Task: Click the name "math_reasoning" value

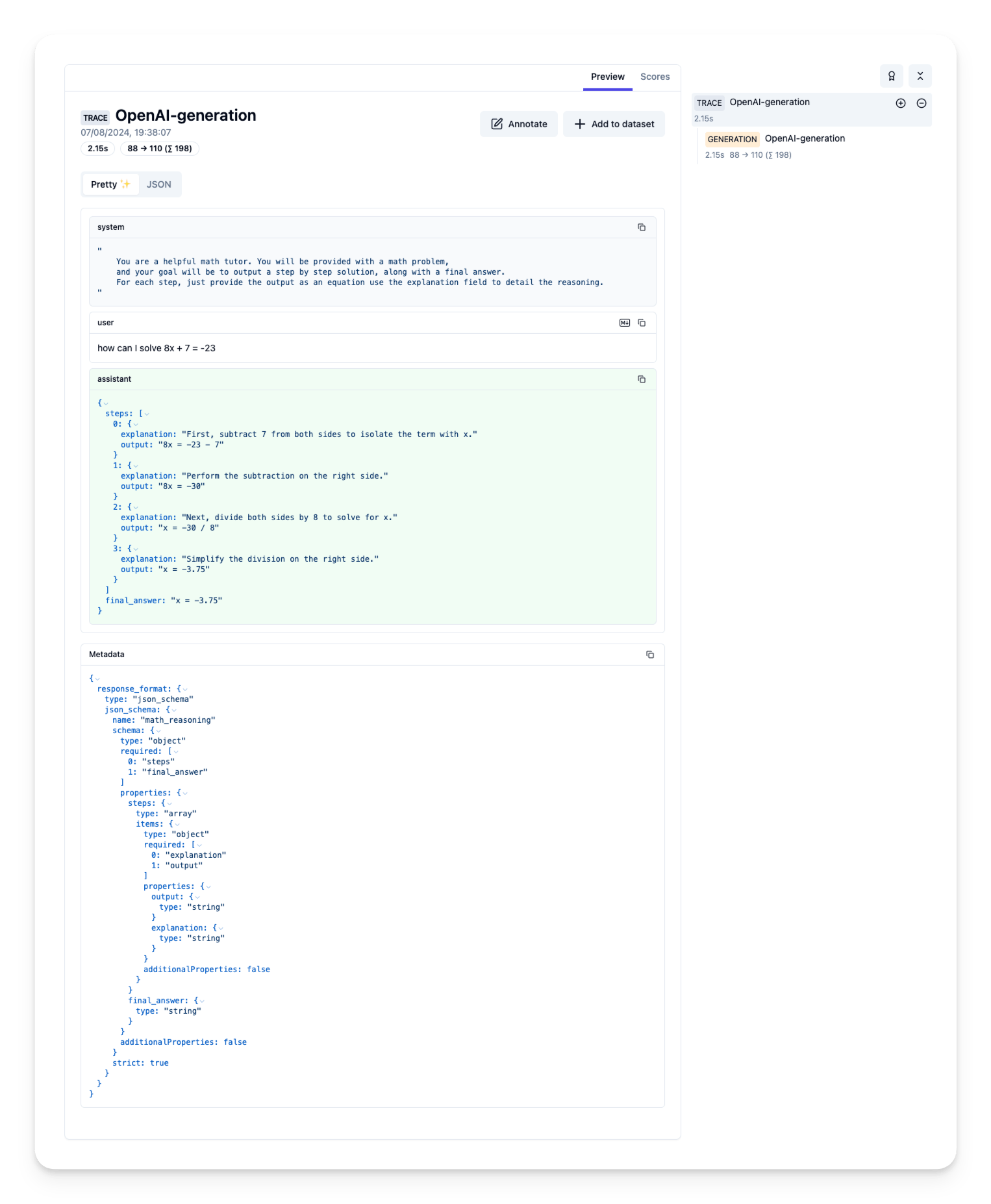Action: pos(178,720)
